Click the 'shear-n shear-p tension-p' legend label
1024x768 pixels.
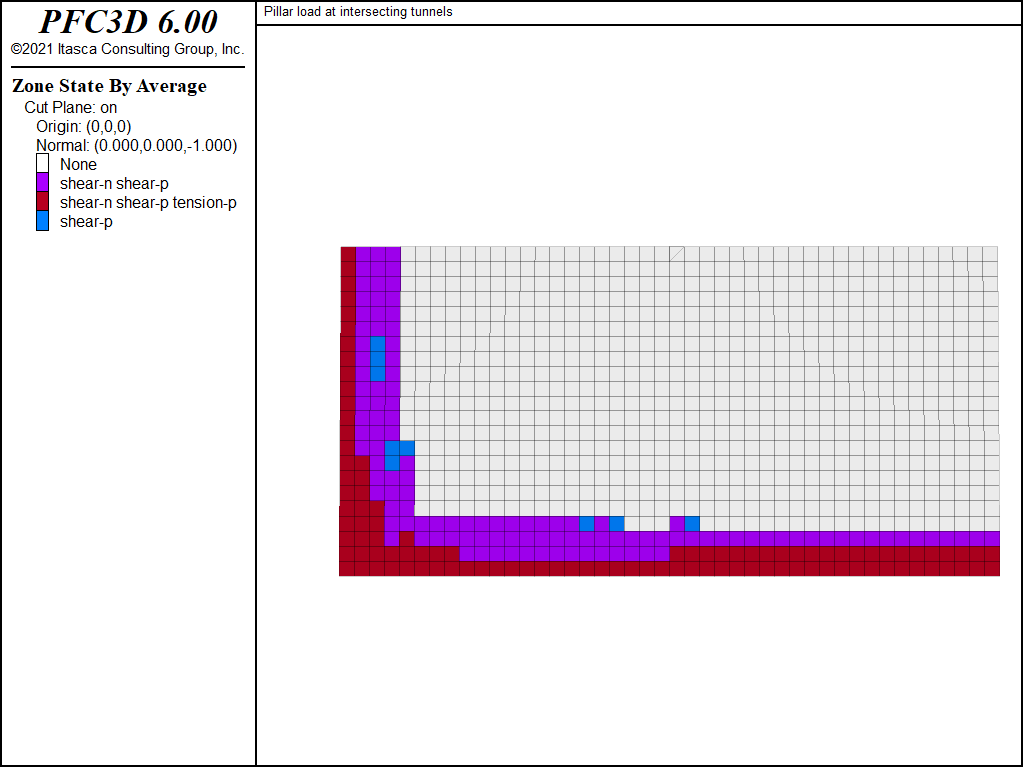(148, 202)
